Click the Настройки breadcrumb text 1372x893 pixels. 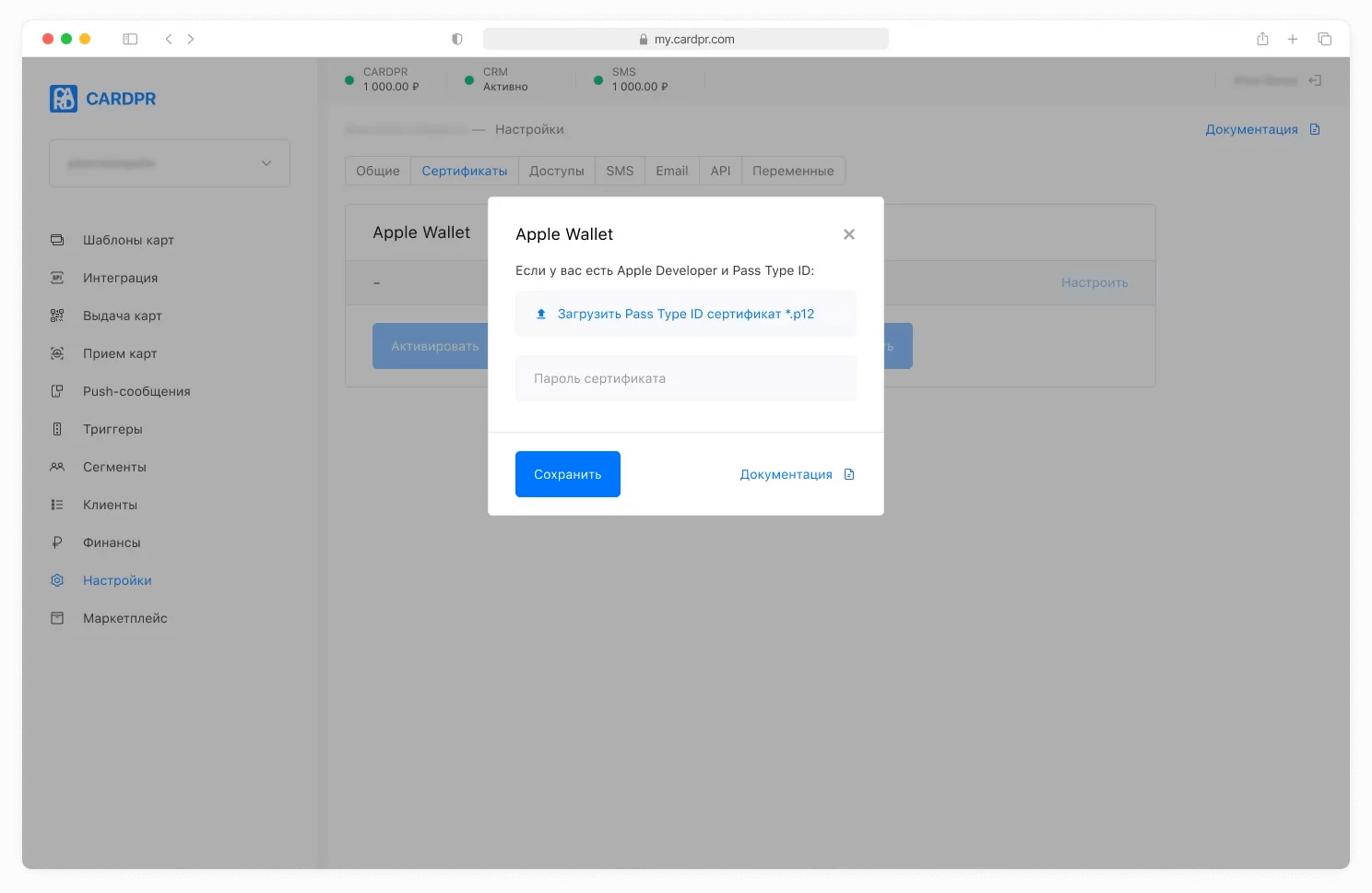(529, 129)
